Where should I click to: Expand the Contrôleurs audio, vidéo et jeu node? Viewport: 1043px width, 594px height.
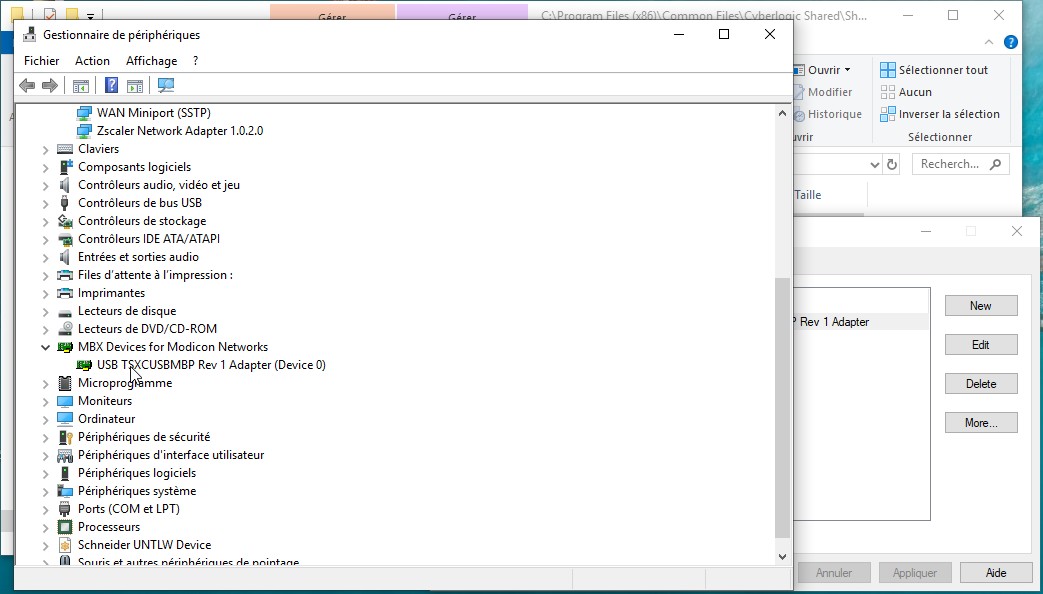click(45, 186)
